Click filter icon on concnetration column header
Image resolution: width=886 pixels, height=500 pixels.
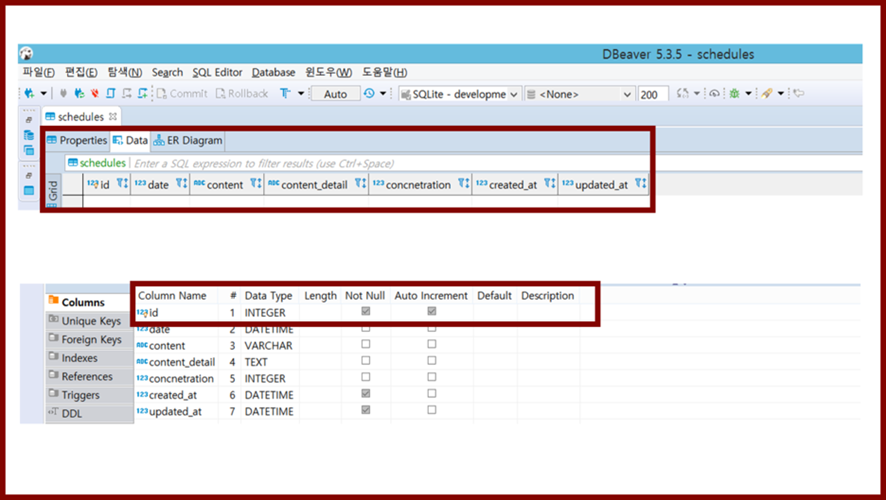point(463,183)
